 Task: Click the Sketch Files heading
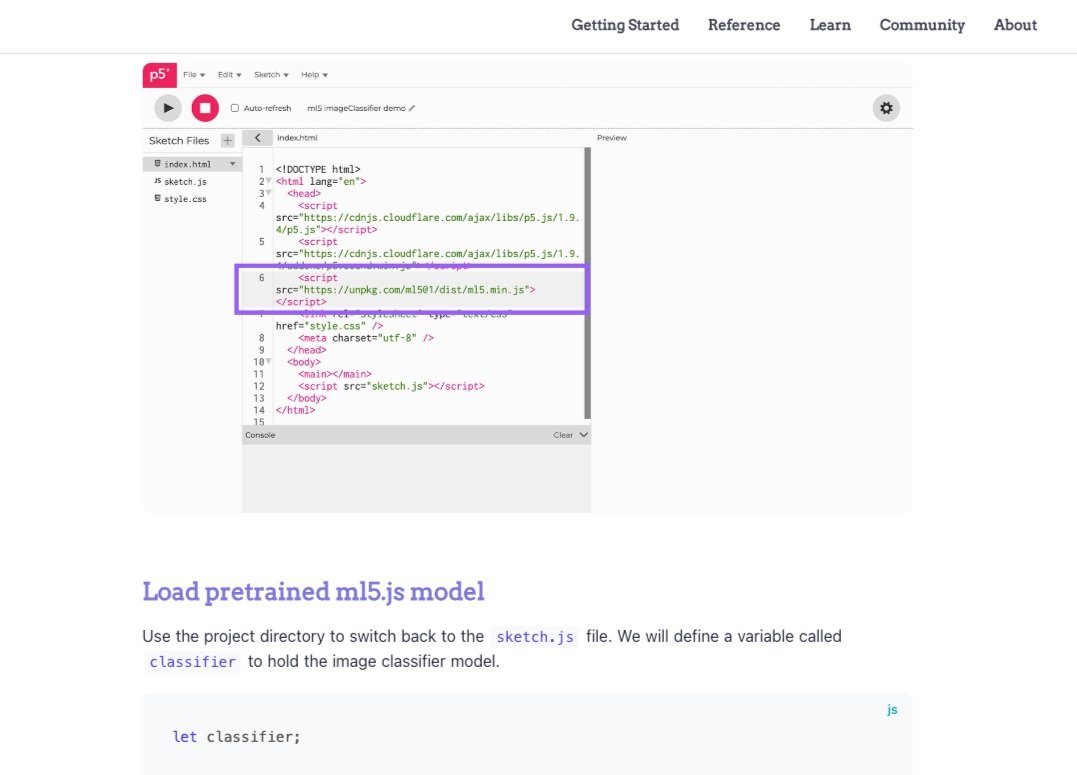coord(179,140)
